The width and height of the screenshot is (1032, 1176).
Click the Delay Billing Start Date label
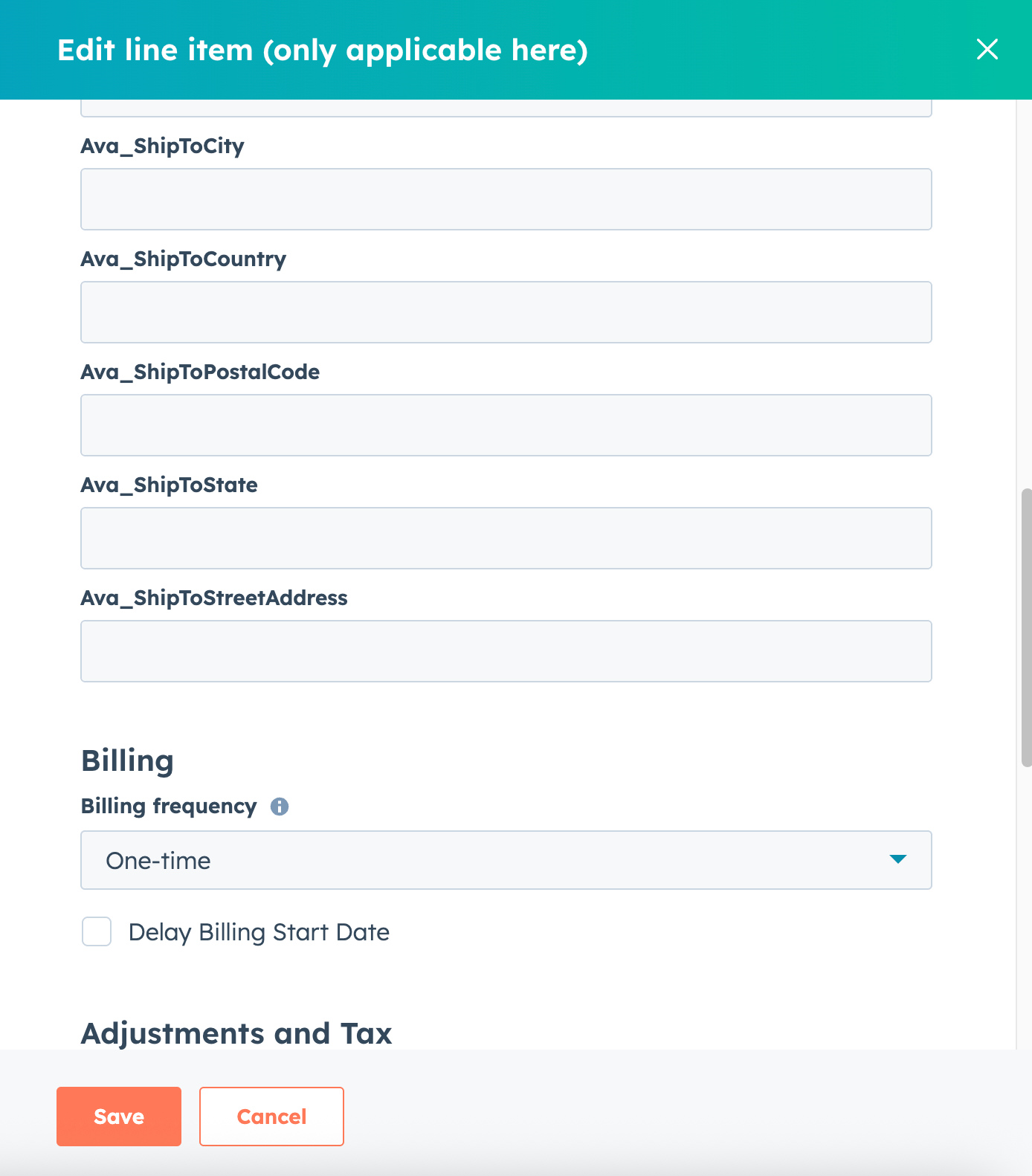[259, 932]
